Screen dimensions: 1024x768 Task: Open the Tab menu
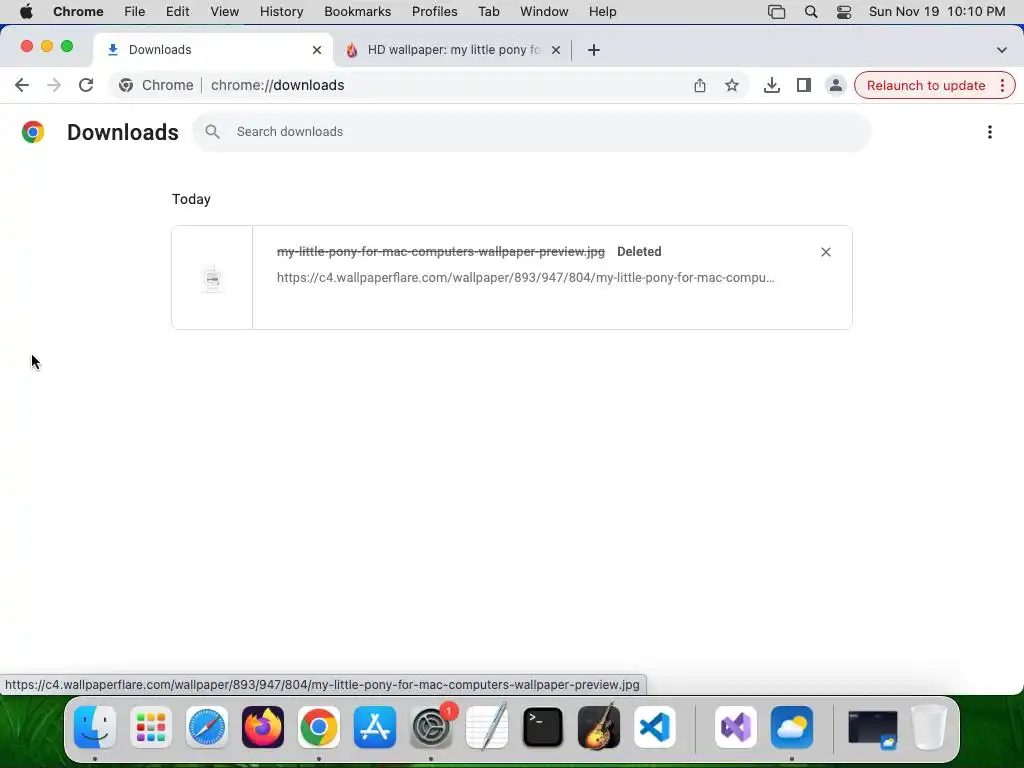(488, 12)
